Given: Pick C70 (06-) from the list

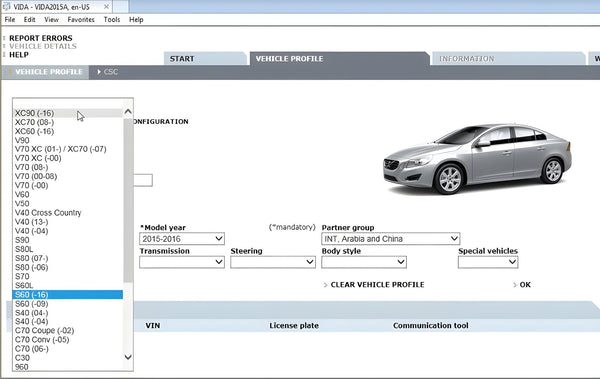Looking at the screenshot, I should pos(68,349).
